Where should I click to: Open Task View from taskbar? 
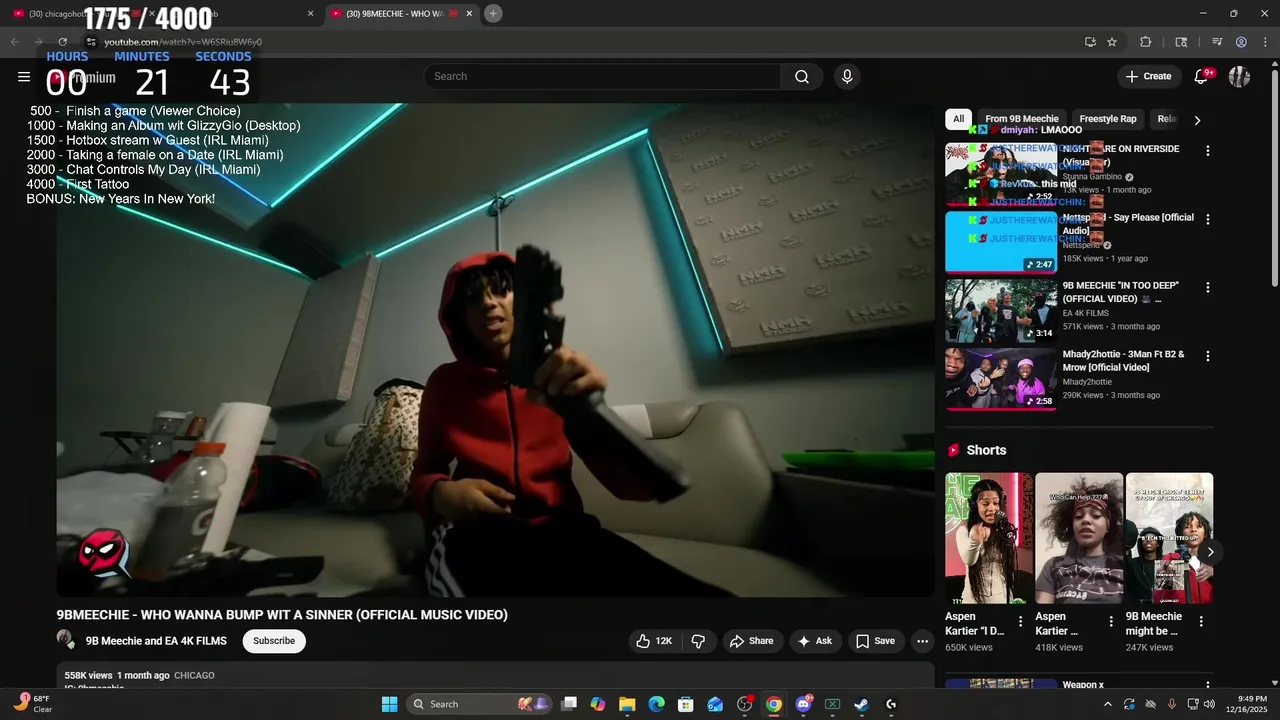569,704
